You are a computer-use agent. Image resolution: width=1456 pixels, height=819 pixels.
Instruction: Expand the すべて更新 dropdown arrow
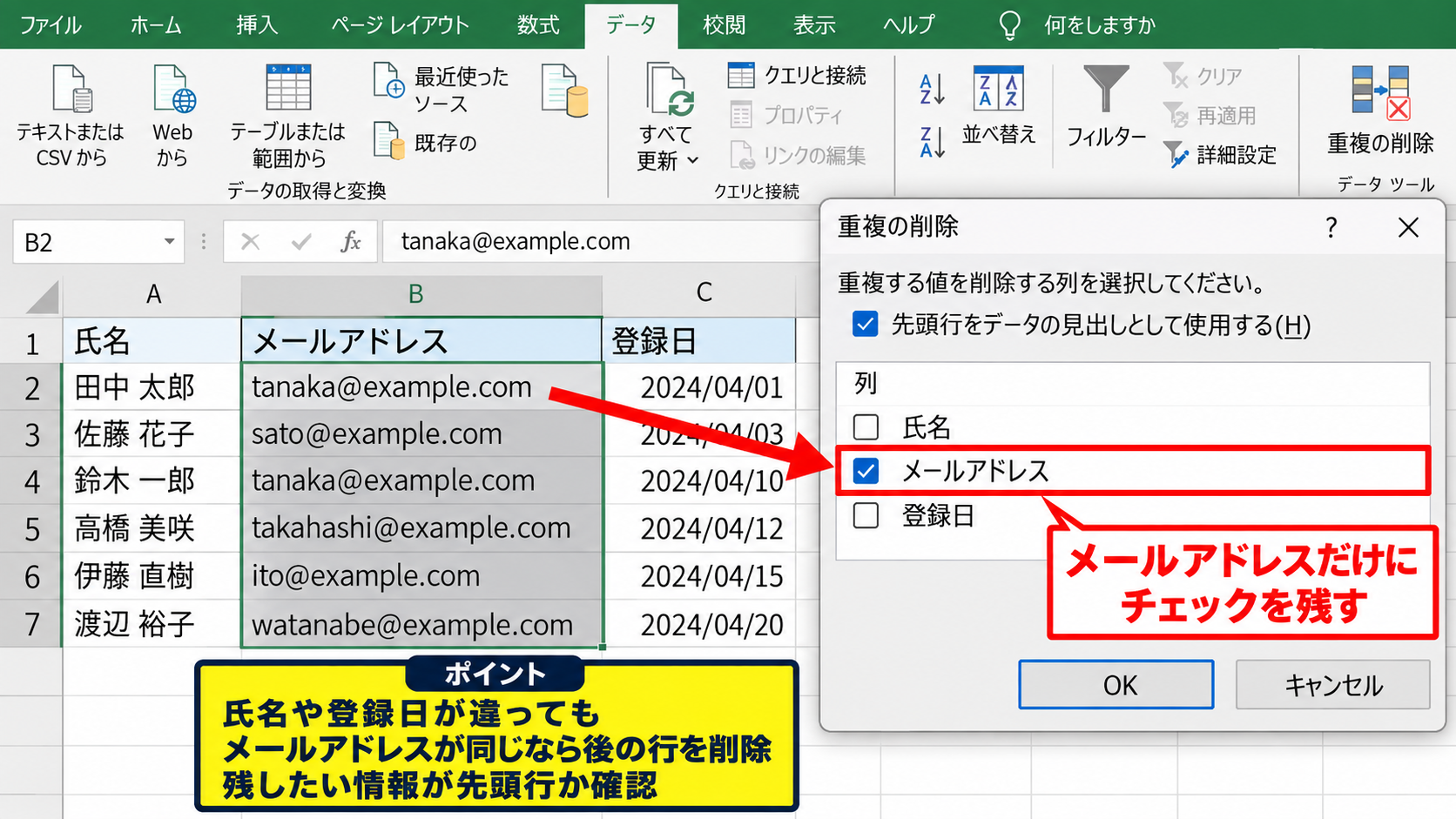point(693,160)
